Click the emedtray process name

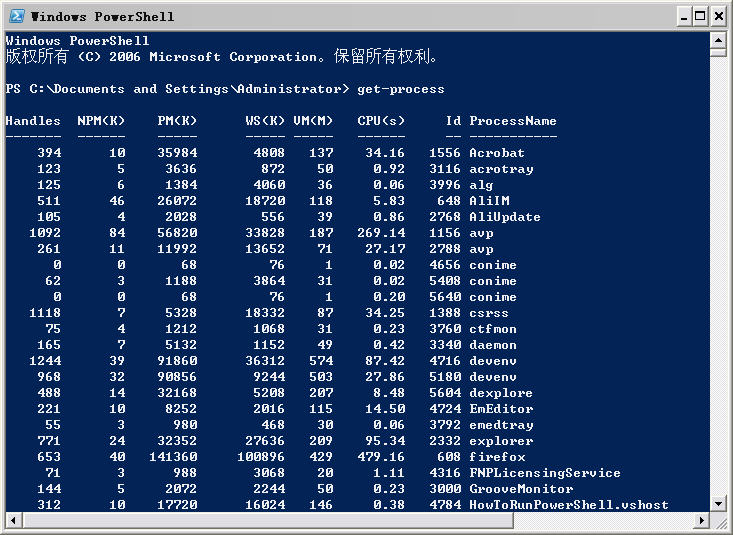point(501,425)
